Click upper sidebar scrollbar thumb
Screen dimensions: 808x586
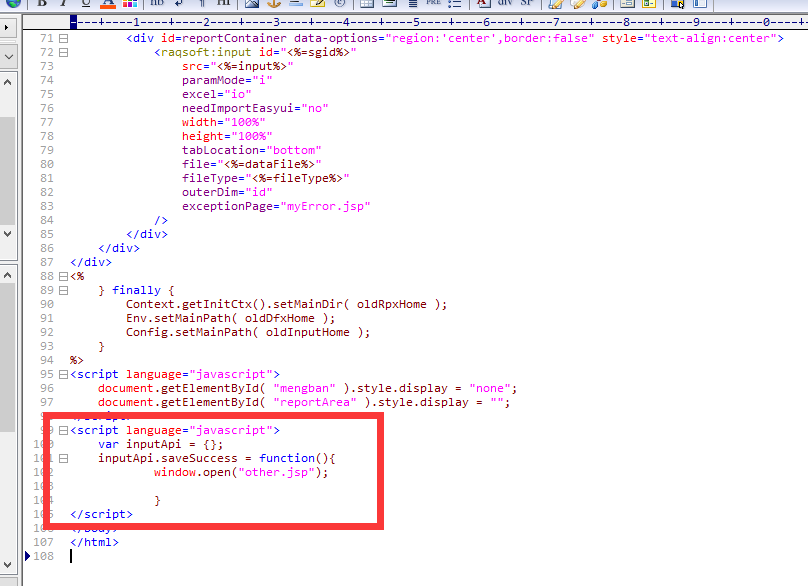coord(7,171)
